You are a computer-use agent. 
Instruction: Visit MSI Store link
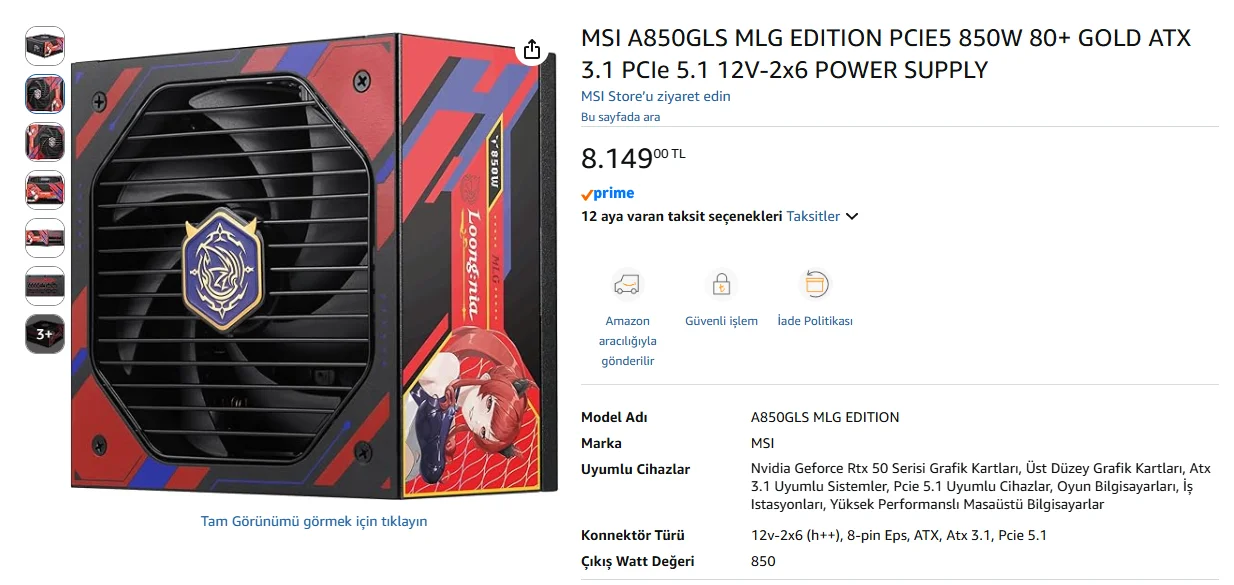tap(656, 96)
